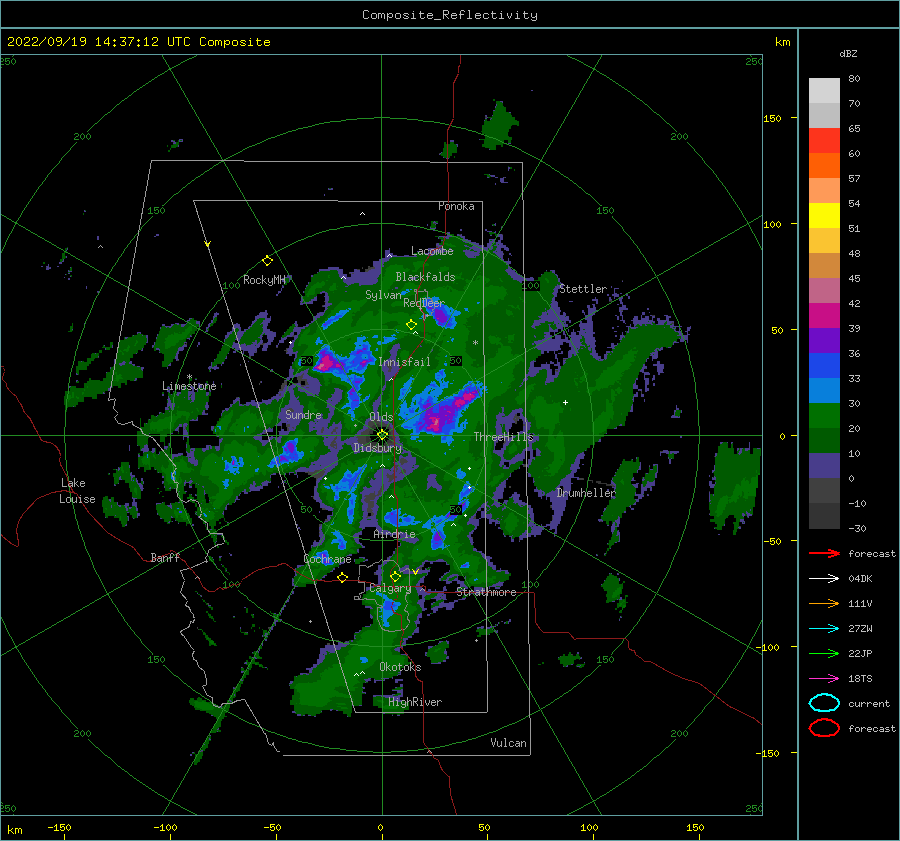The width and height of the screenshot is (900, 841).
Task: Select the 33 dBZ light blue swatch
Action: pyautogui.click(x=824, y=390)
